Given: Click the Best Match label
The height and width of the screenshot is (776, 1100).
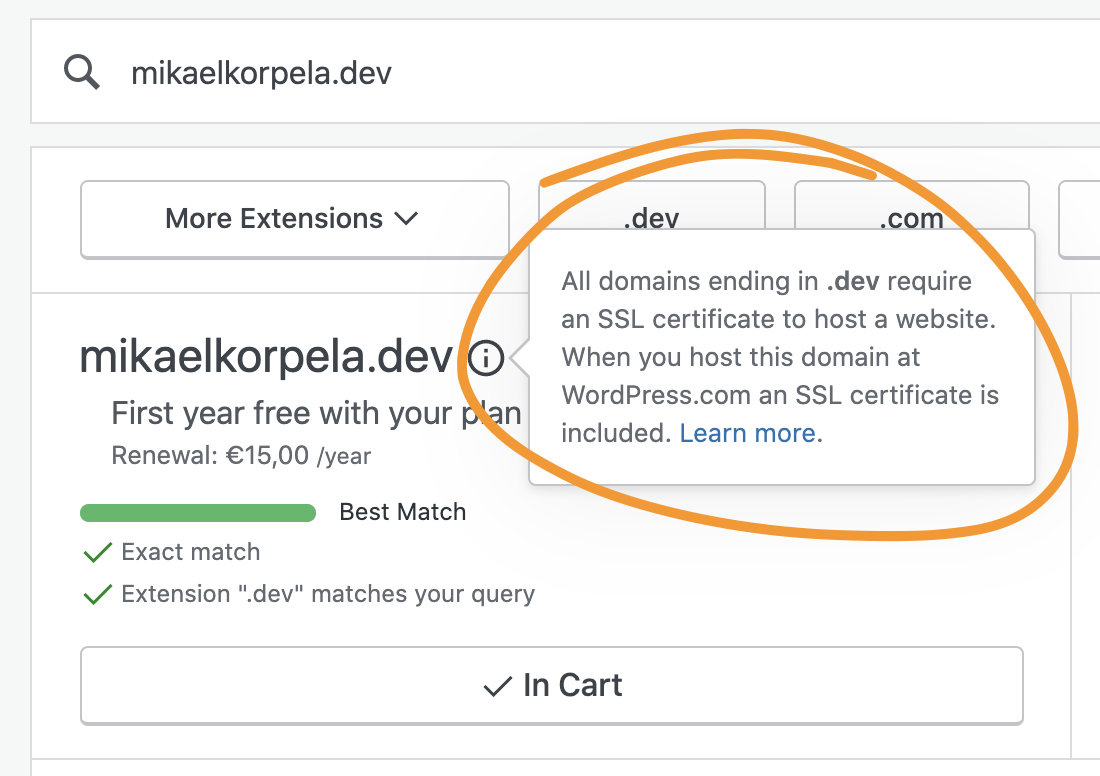Looking at the screenshot, I should [x=403, y=512].
